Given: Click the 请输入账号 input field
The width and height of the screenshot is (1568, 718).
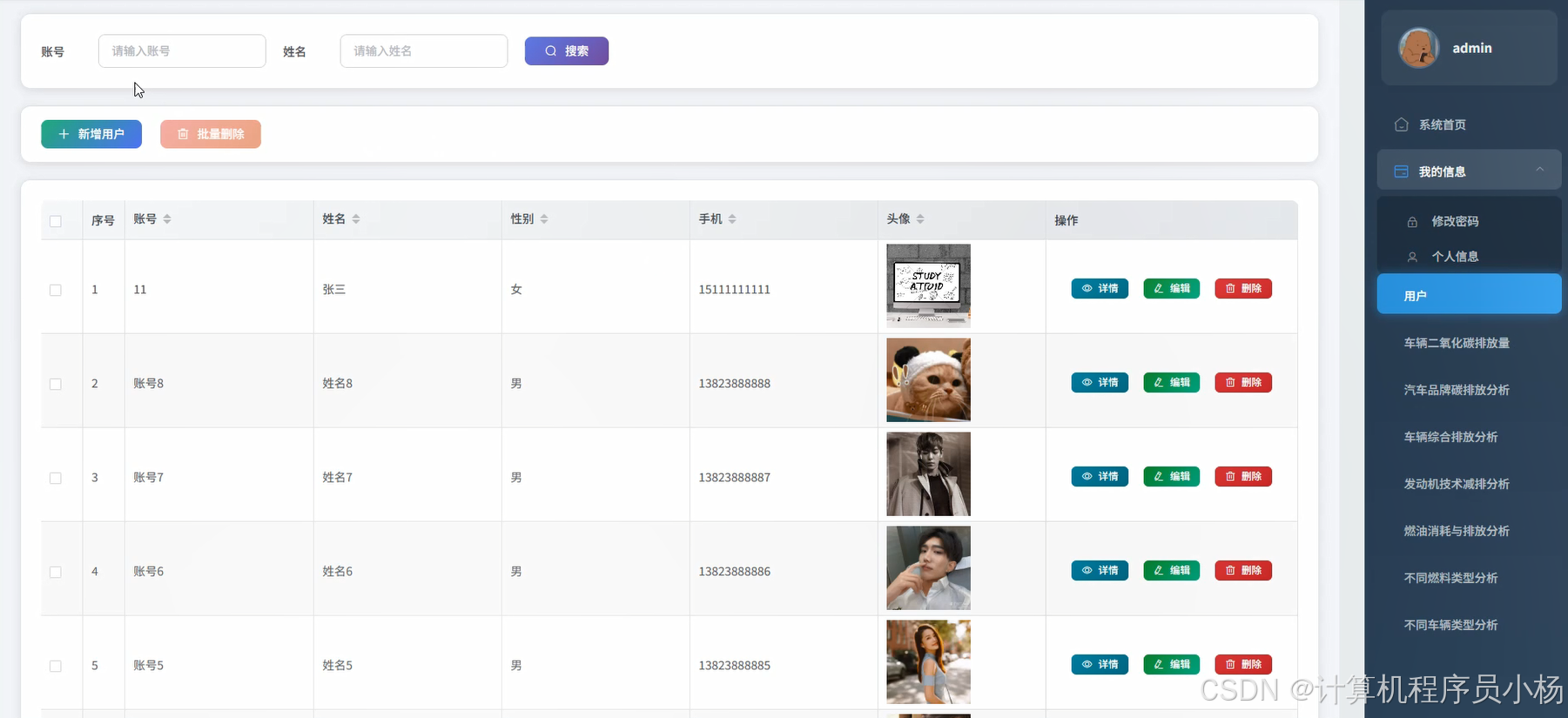Looking at the screenshot, I should pyautogui.click(x=182, y=51).
